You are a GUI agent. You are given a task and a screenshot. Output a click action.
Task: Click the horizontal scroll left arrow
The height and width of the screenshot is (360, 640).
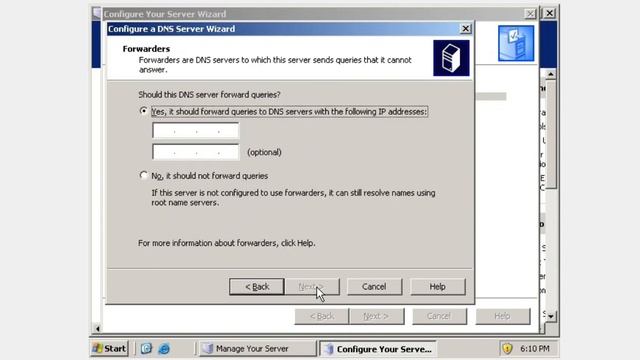coord(98,328)
